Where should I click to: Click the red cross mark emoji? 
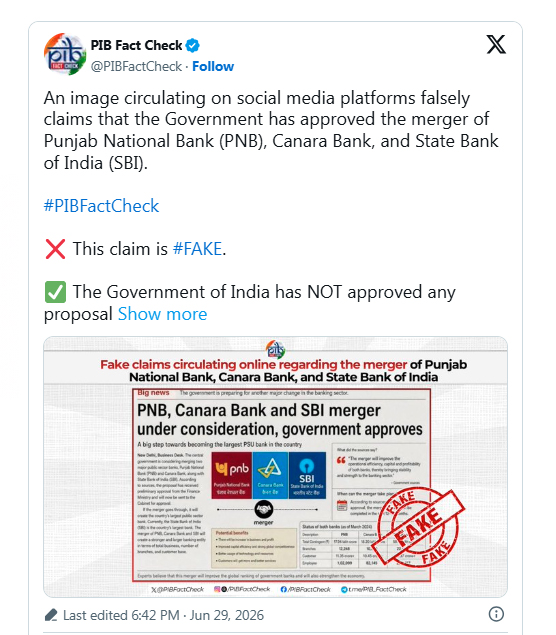pos(55,249)
